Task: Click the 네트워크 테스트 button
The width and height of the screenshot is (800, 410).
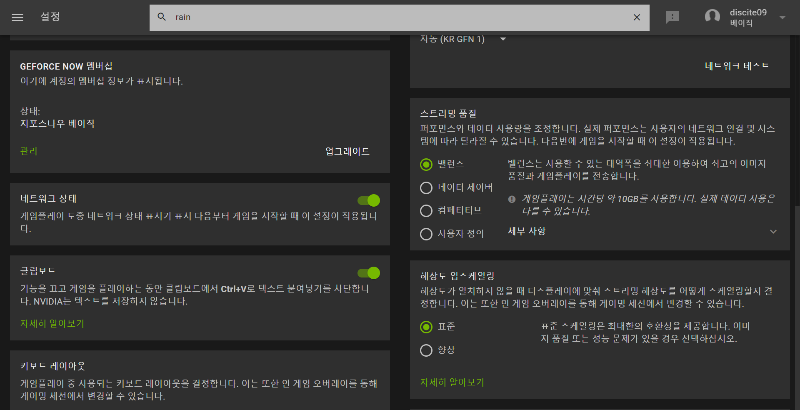Action: 736,66
